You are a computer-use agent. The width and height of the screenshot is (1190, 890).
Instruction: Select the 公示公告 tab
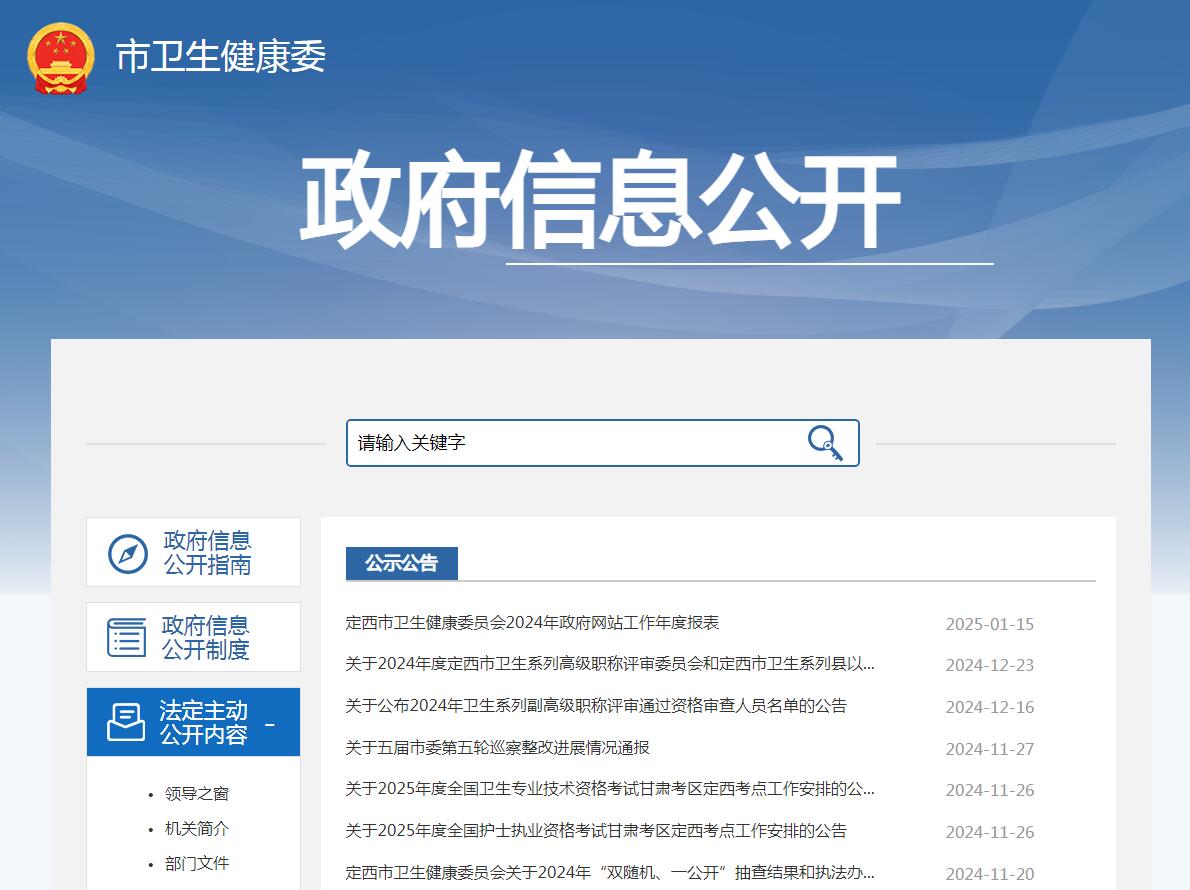click(401, 563)
